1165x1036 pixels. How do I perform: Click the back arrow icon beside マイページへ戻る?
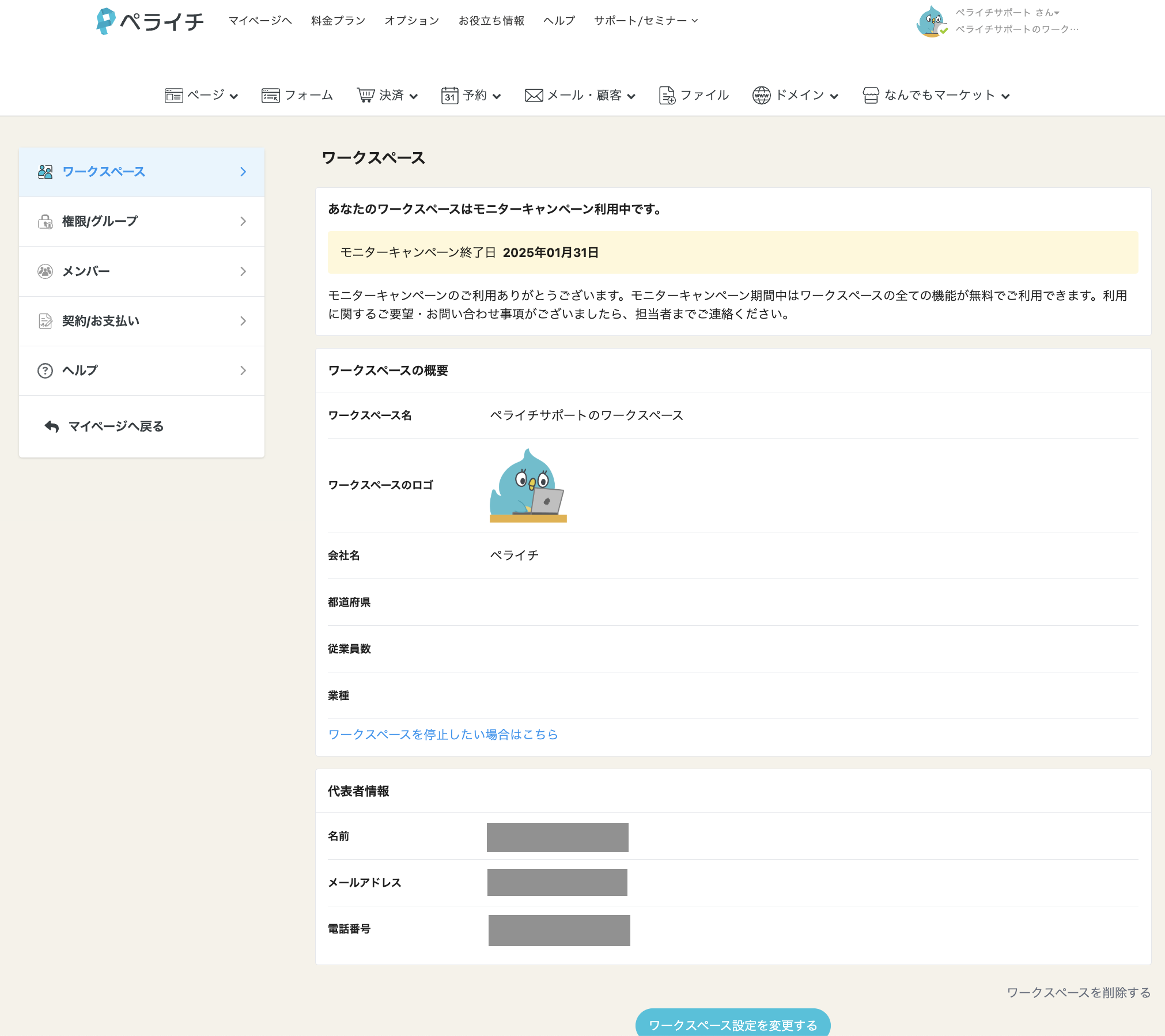pyautogui.click(x=52, y=426)
